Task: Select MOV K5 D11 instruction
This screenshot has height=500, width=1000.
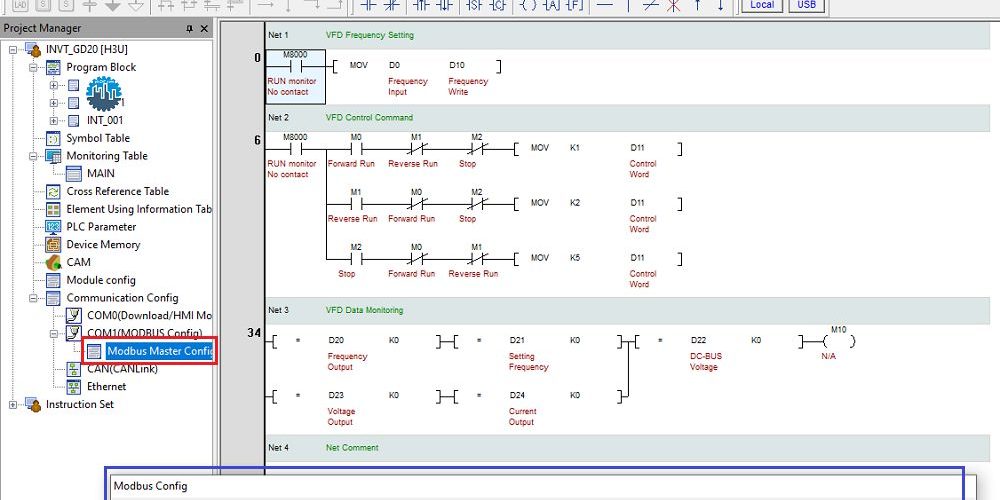Action: pyautogui.click(x=598, y=258)
